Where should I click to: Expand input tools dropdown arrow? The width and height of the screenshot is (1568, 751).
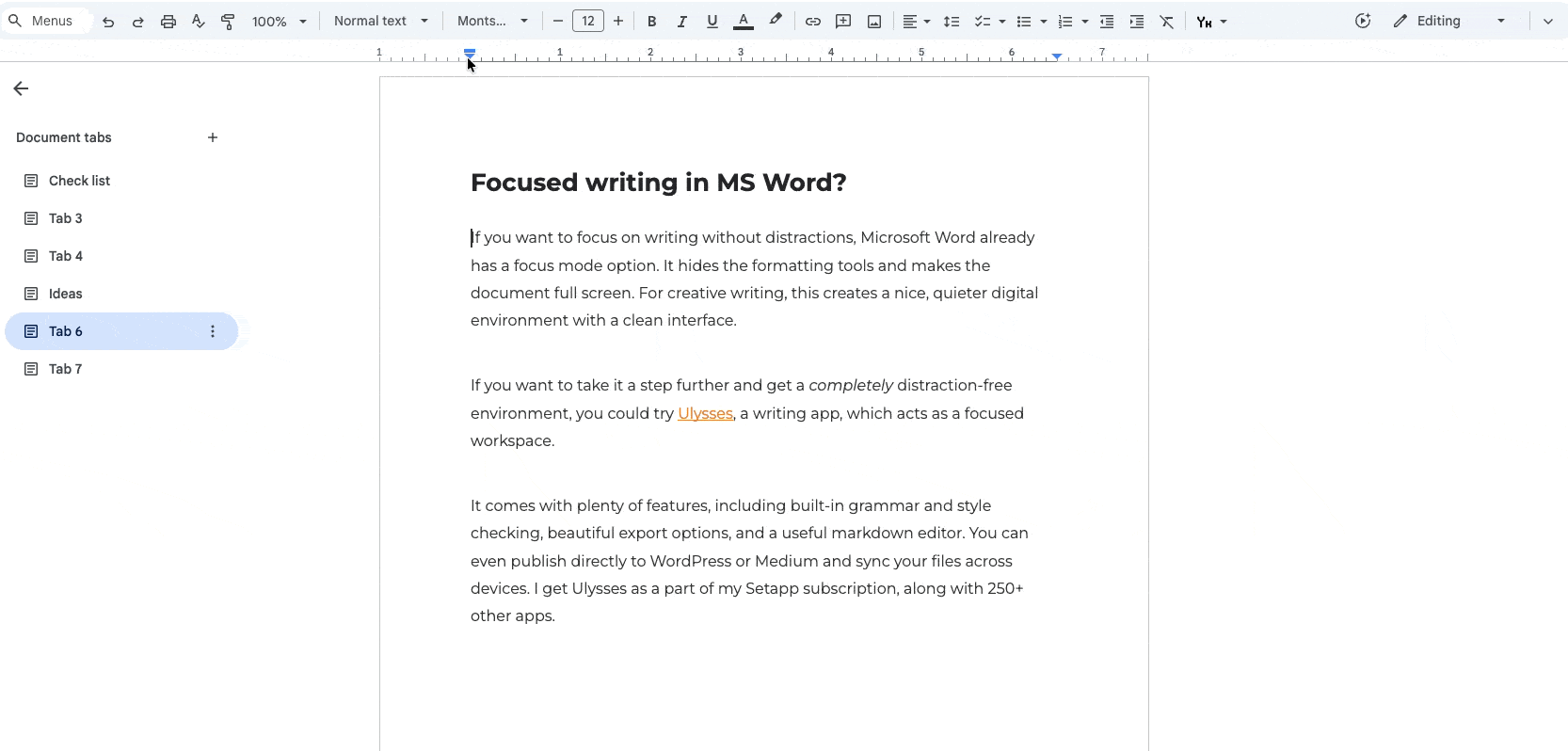tap(1224, 21)
